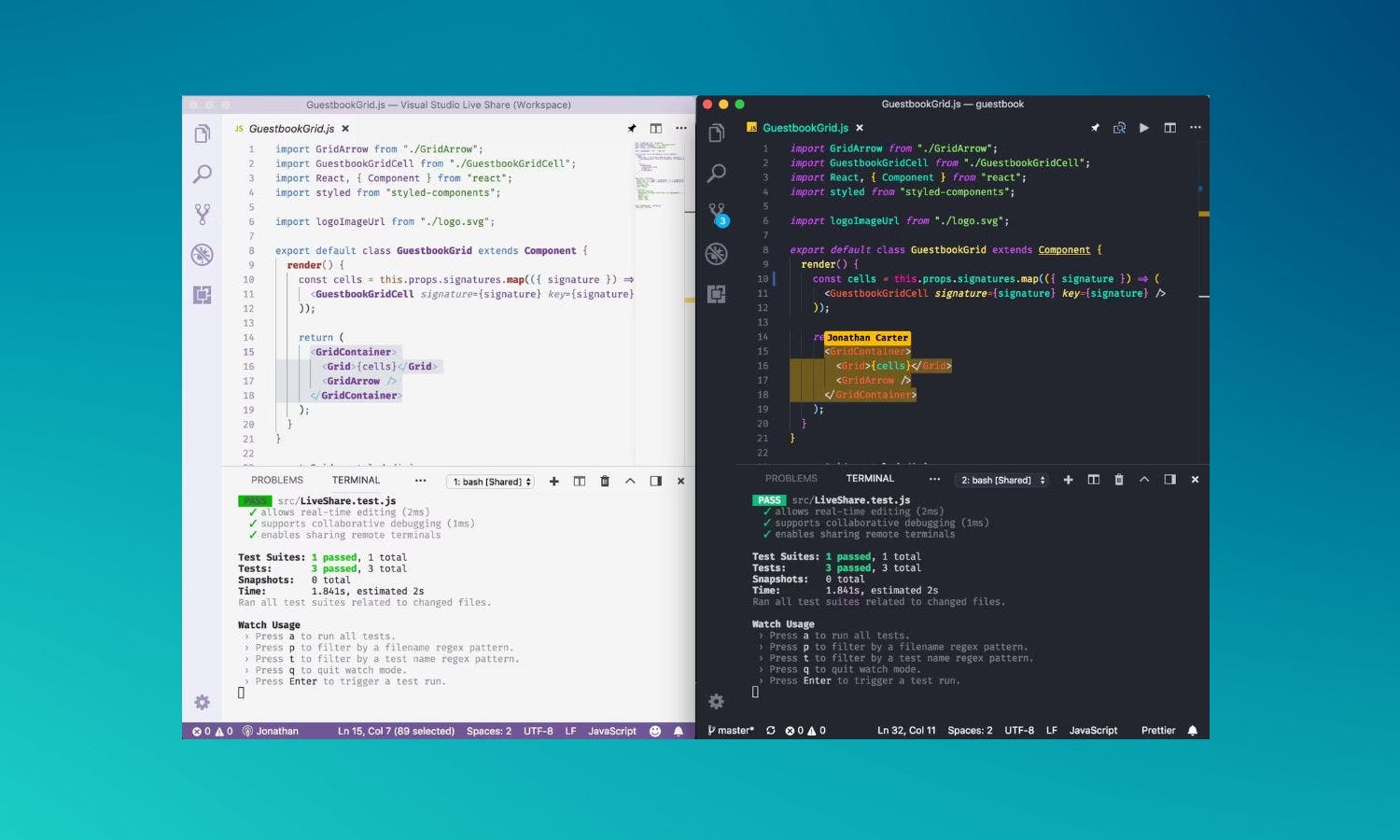
Task: Select GuestbookGrid.js tab in the light window
Action: point(292,129)
